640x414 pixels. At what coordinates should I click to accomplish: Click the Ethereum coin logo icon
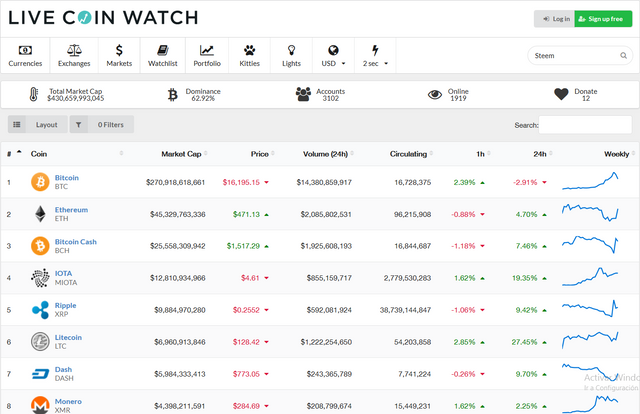point(40,214)
